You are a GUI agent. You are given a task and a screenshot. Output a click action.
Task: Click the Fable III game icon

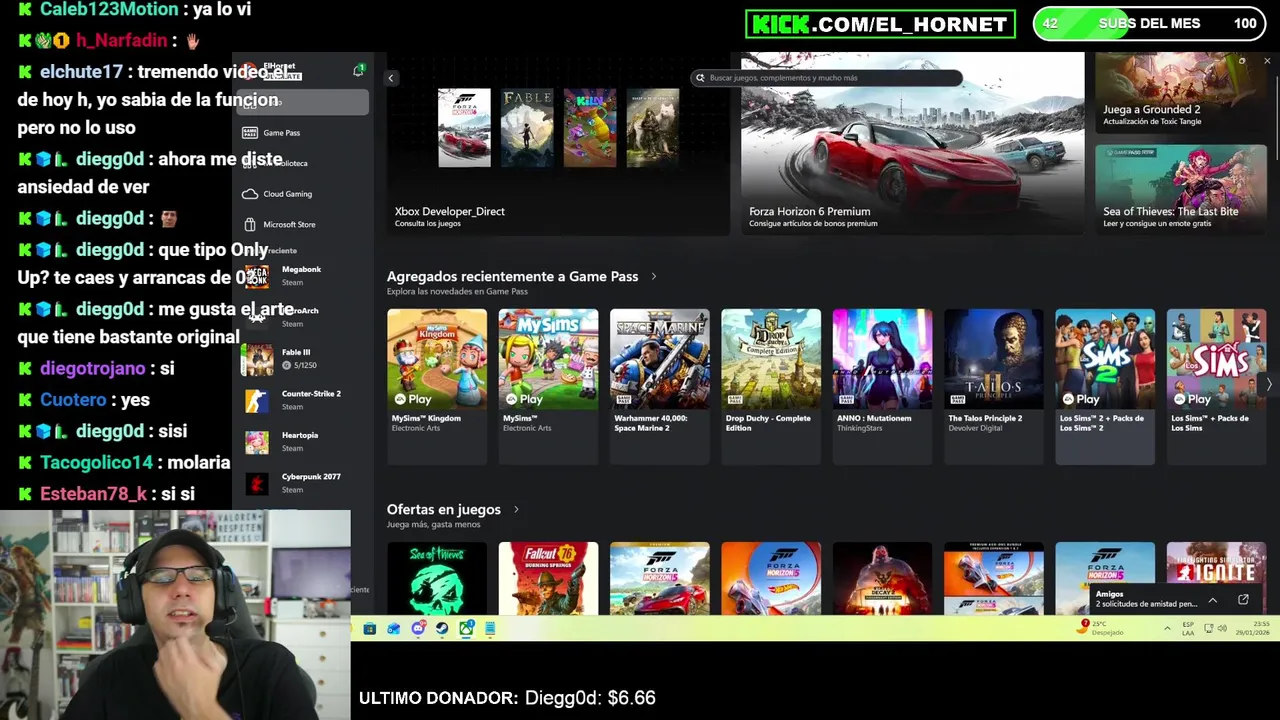(x=257, y=359)
